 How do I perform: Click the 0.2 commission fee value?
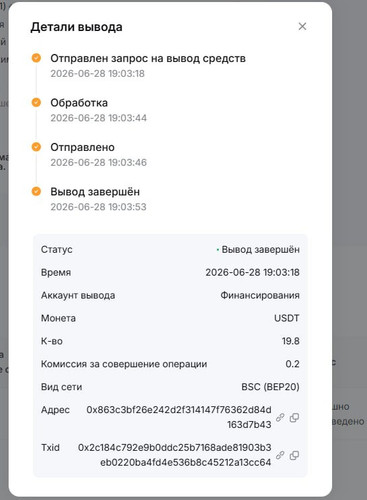[x=292, y=364]
